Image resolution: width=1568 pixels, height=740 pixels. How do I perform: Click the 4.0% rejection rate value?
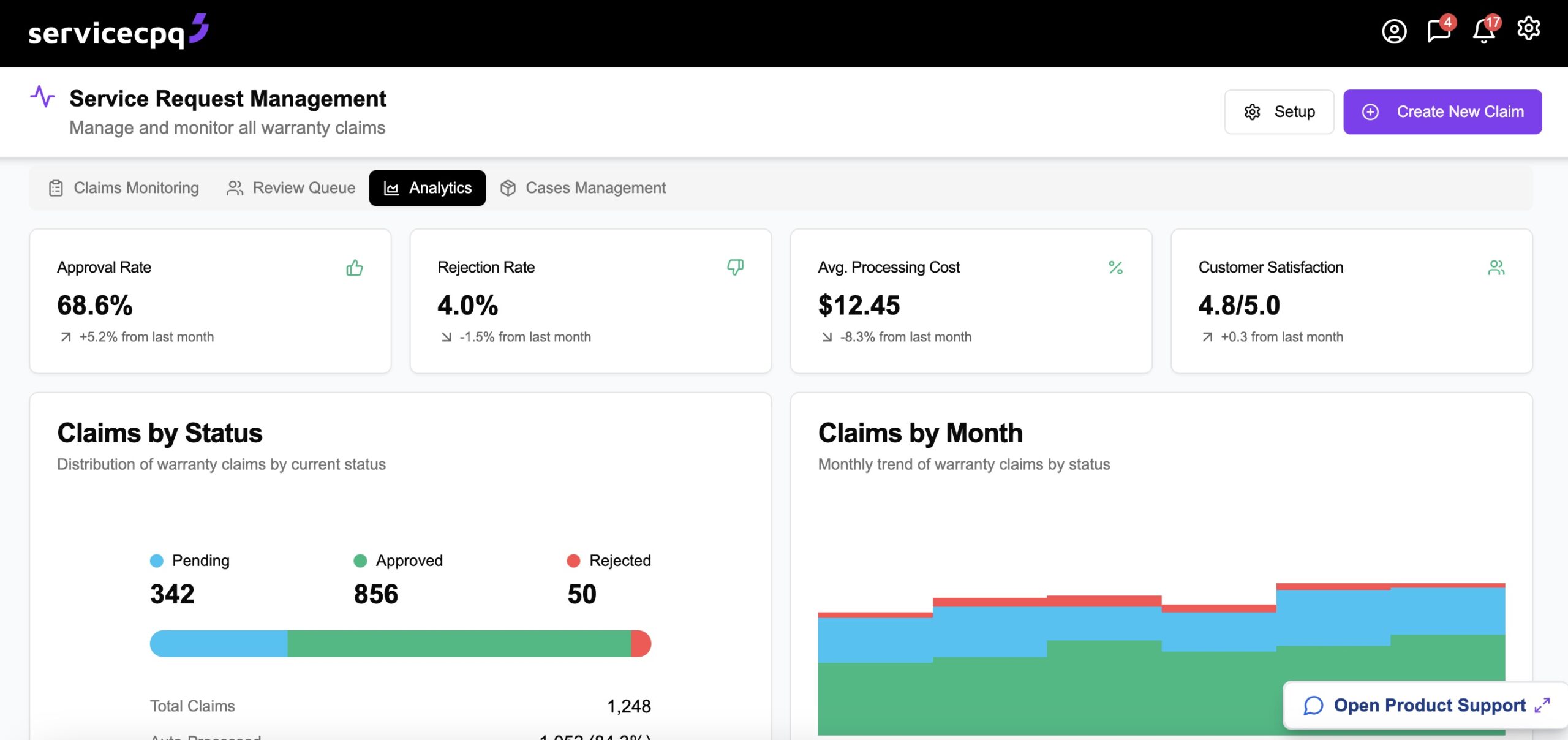point(468,305)
